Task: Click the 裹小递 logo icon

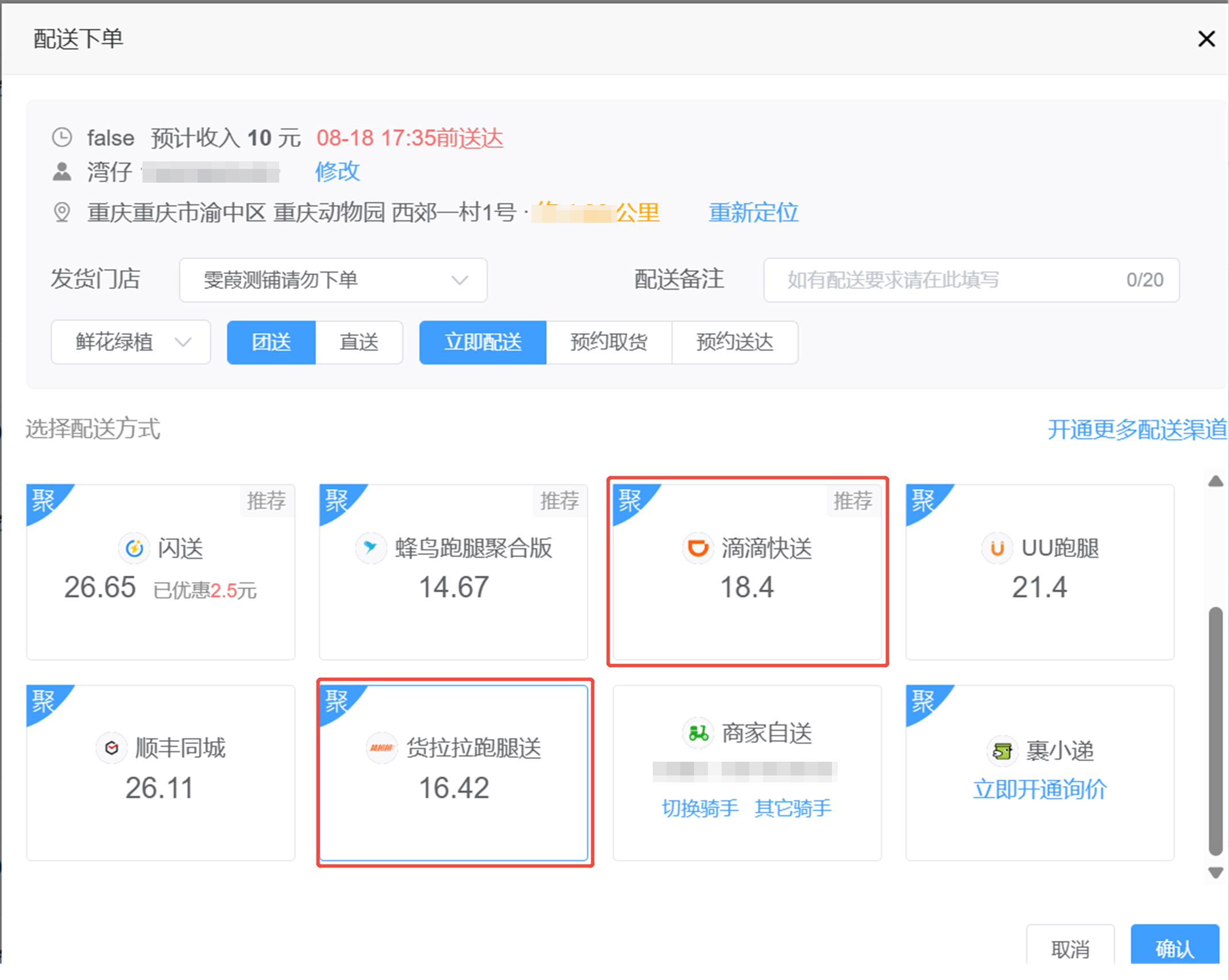Action: 1002,750
